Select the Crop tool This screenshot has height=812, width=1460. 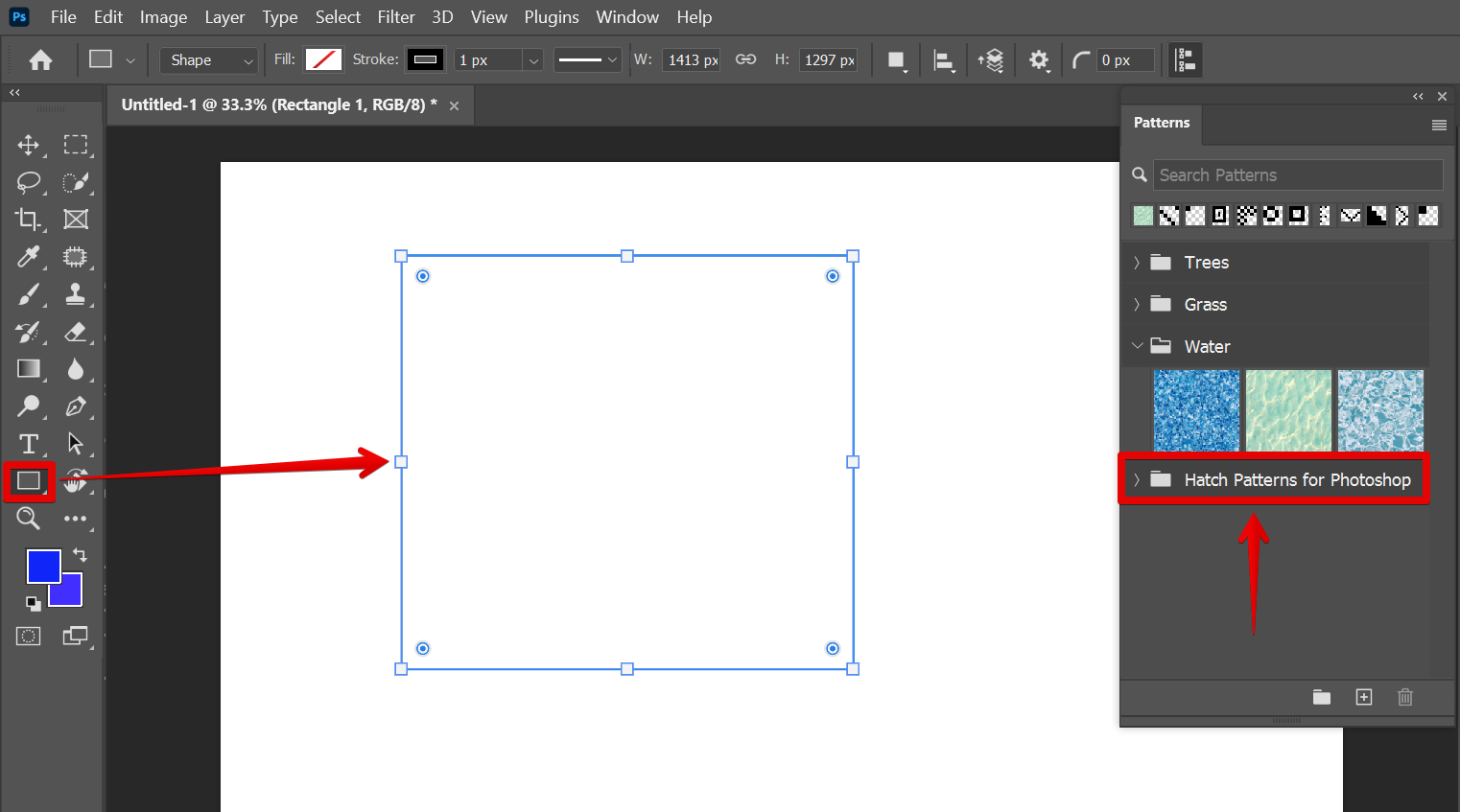(x=29, y=220)
